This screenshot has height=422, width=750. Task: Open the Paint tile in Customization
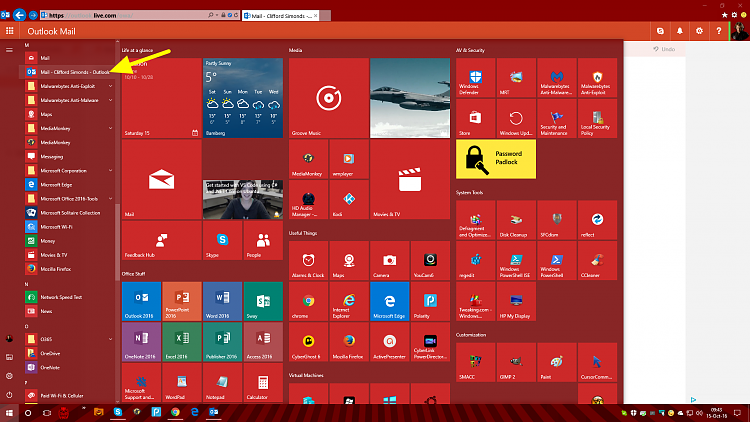pos(557,362)
